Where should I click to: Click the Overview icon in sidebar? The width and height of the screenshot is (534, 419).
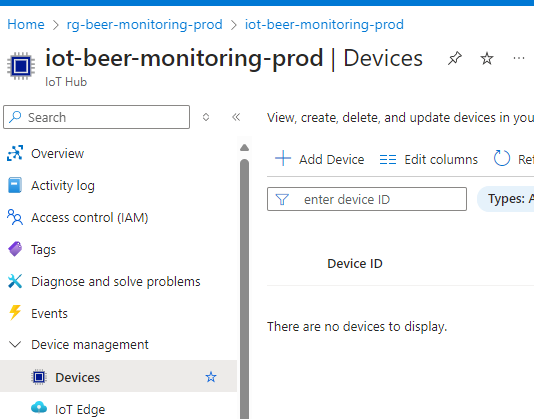(15, 153)
